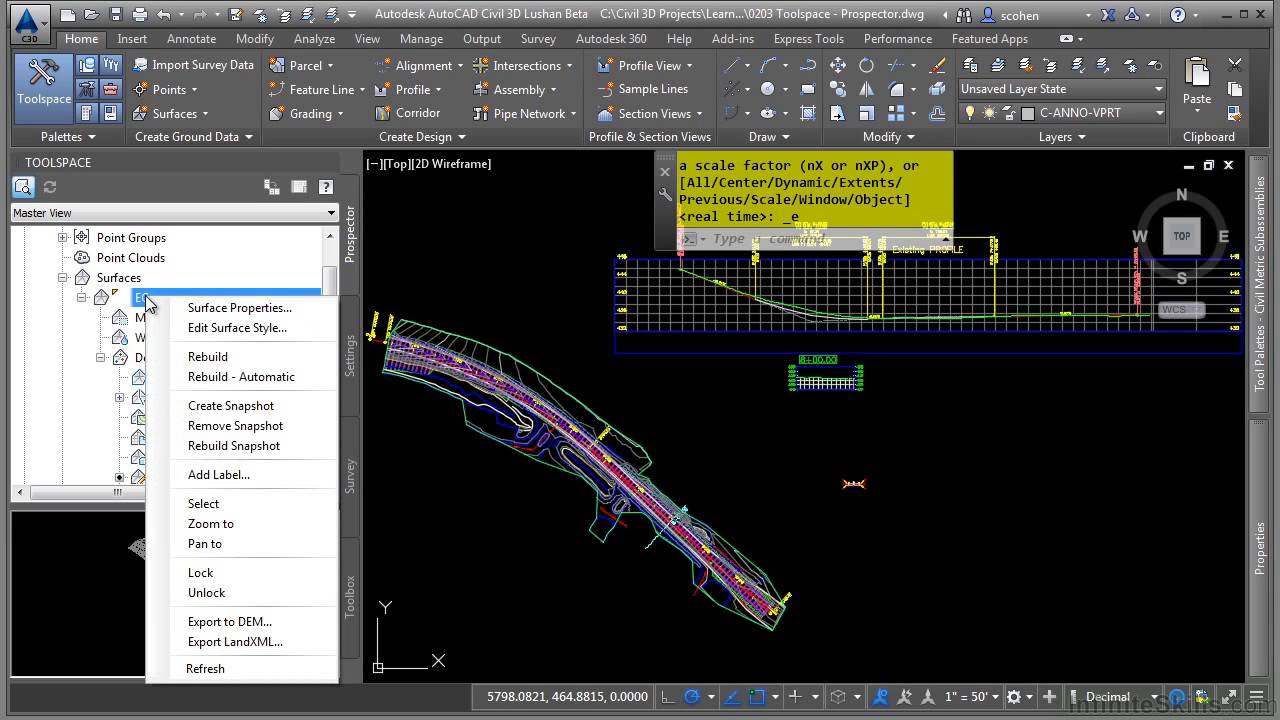This screenshot has height=720, width=1280.
Task: Toggle hardware acceleration in status bar
Action: pos(1178,697)
